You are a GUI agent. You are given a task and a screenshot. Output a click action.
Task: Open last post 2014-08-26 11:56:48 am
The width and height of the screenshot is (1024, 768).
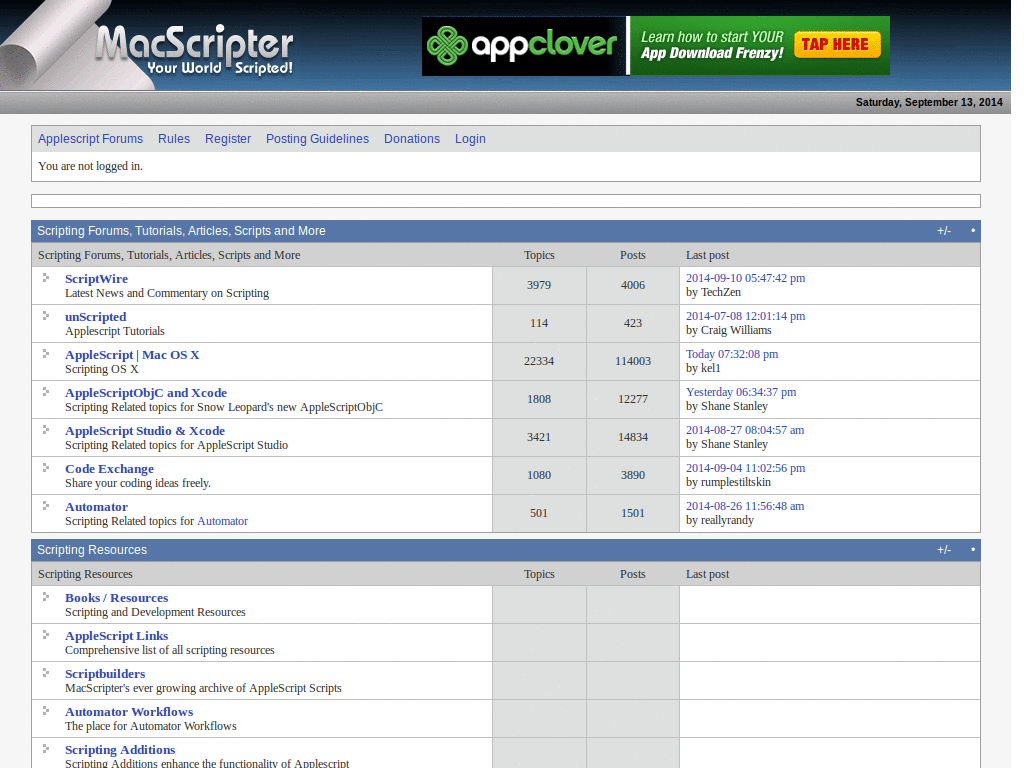(745, 505)
